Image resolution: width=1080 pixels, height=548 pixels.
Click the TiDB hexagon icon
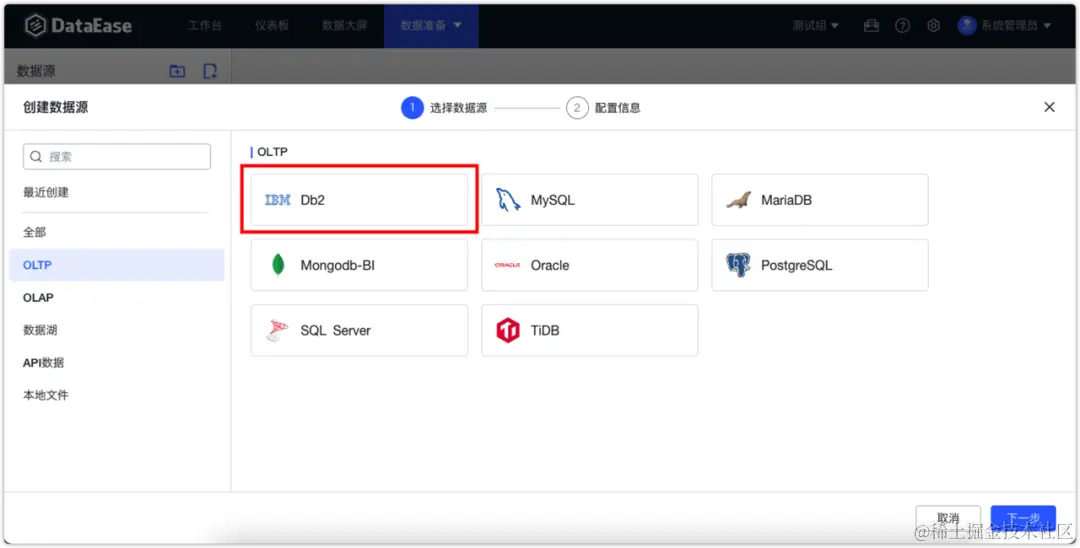508,330
